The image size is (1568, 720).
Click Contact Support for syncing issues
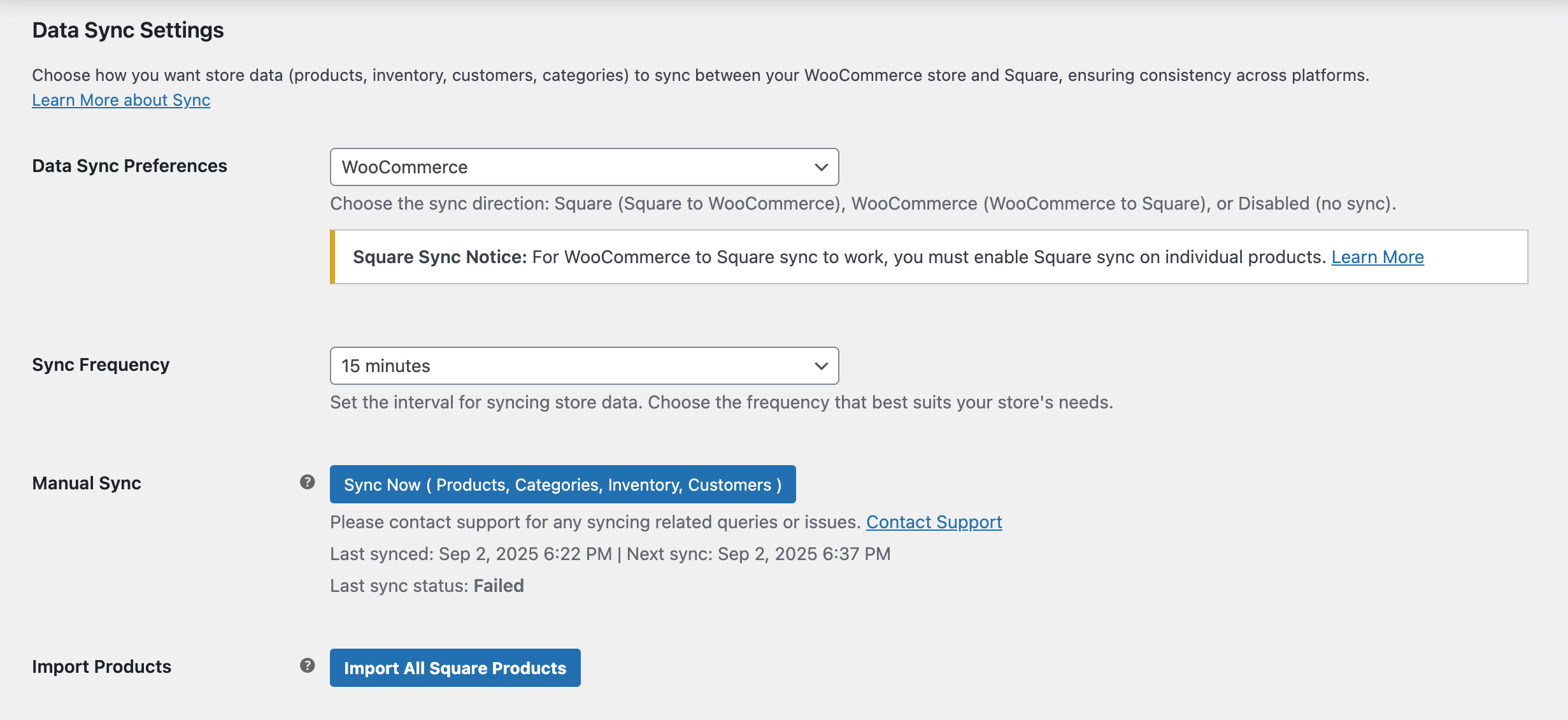tap(934, 522)
